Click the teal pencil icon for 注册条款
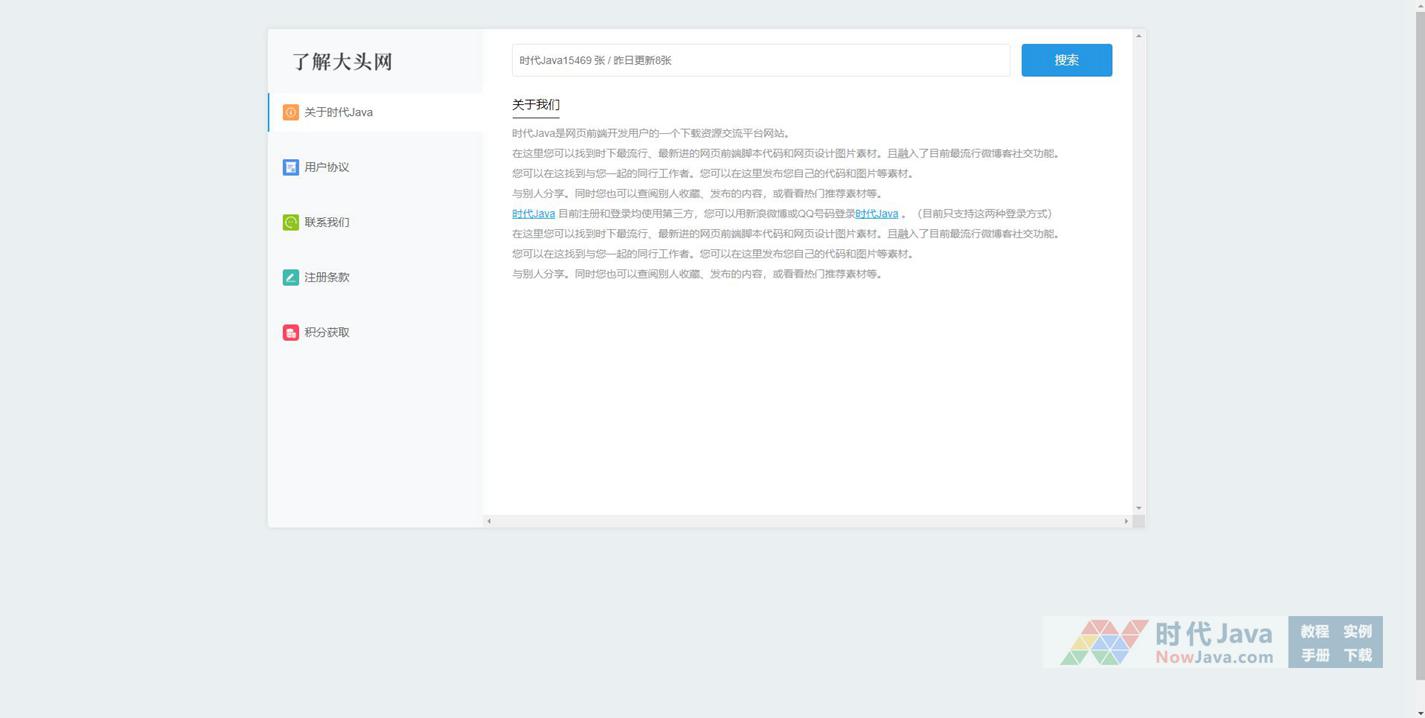Viewport: 1425px width, 718px height. pos(290,278)
